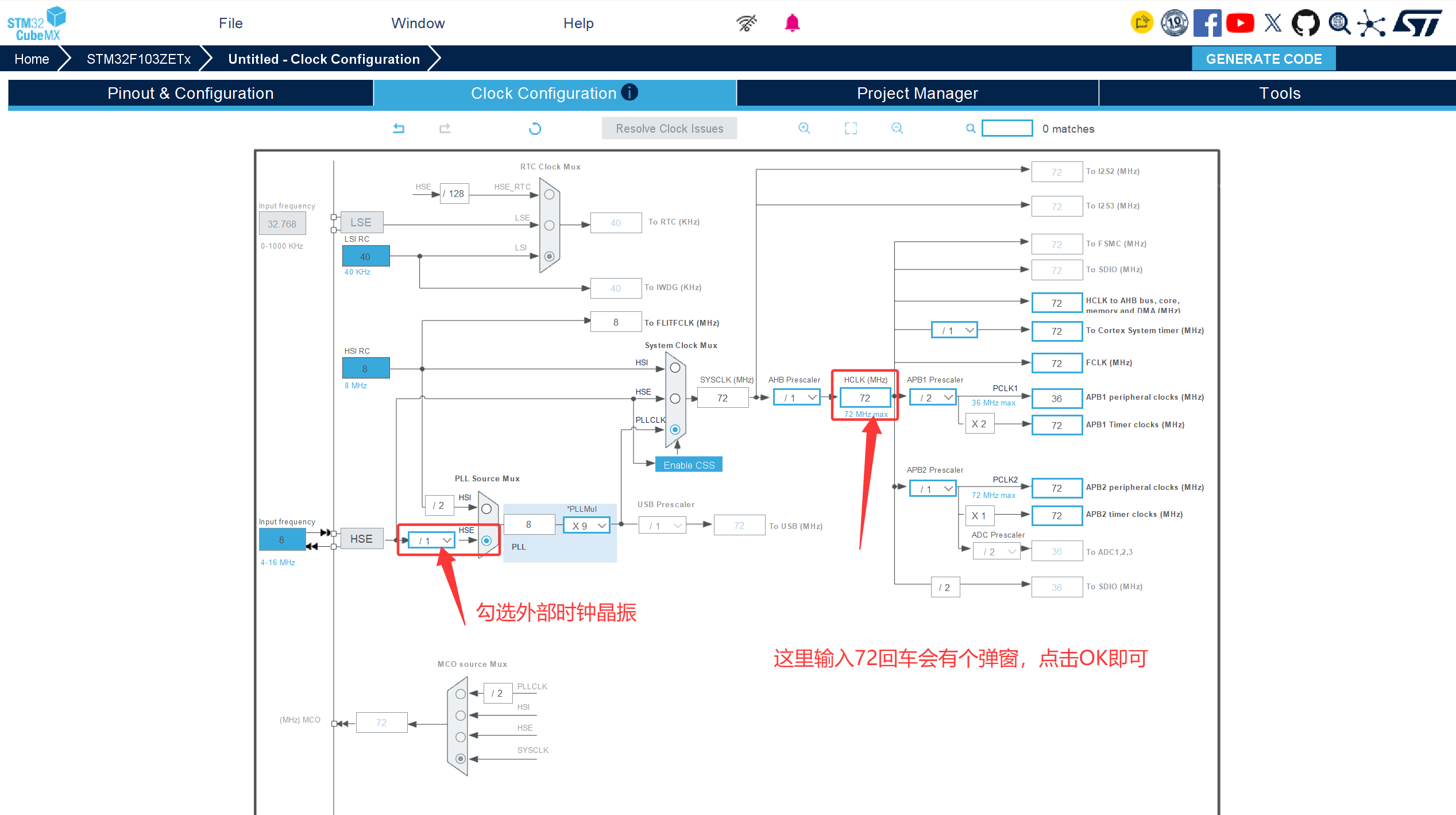Go to Home breadcrumb
The image size is (1456, 815).
click(32, 59)
